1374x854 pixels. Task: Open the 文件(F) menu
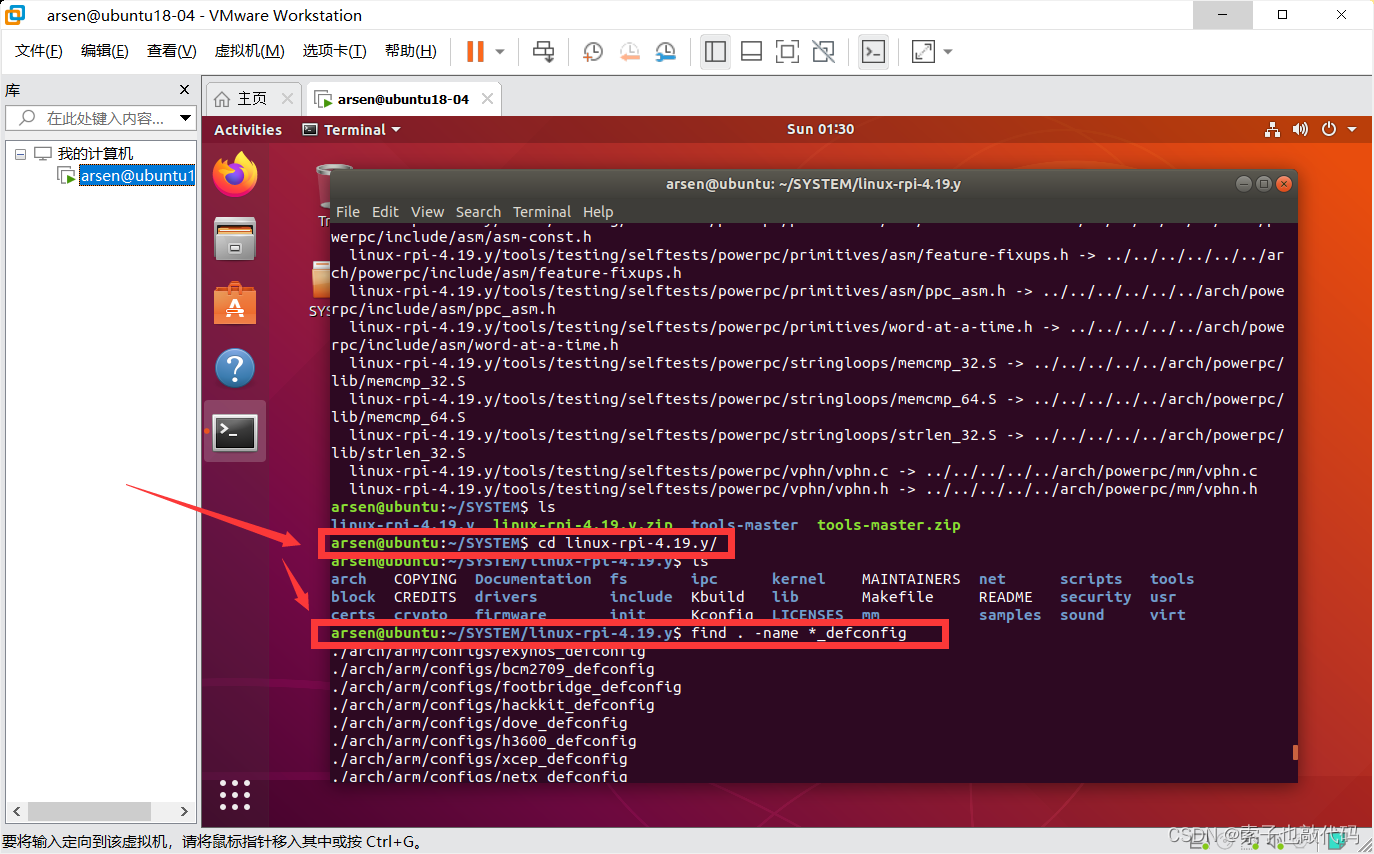point(39,51)
